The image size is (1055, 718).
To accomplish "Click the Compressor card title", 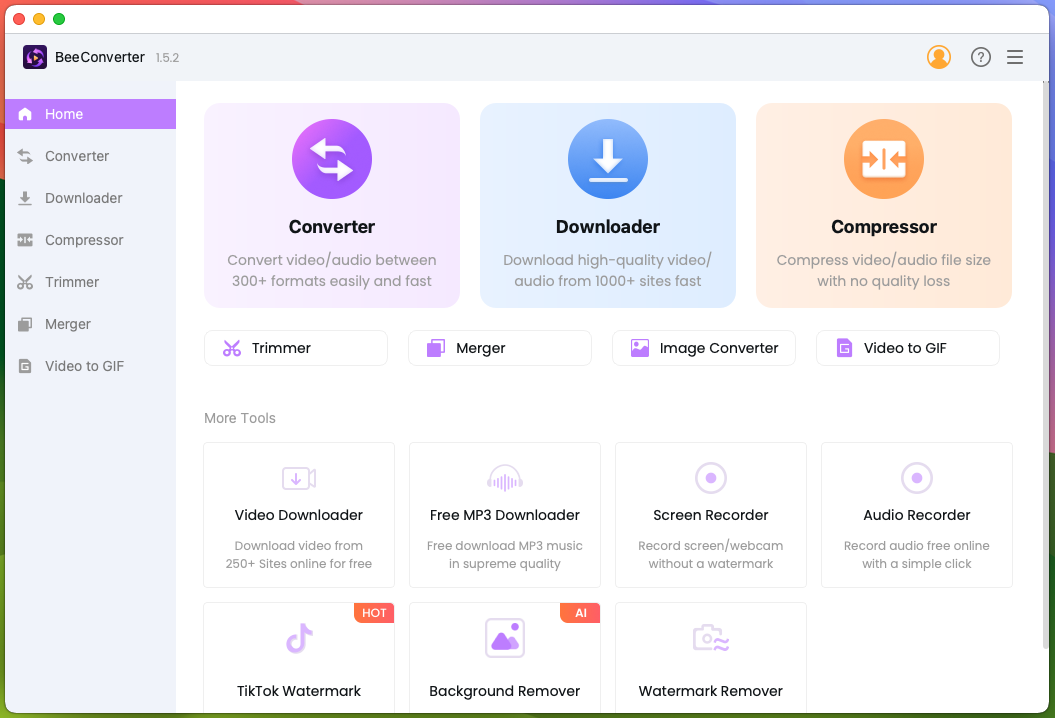I will click(x=883, y=227).
